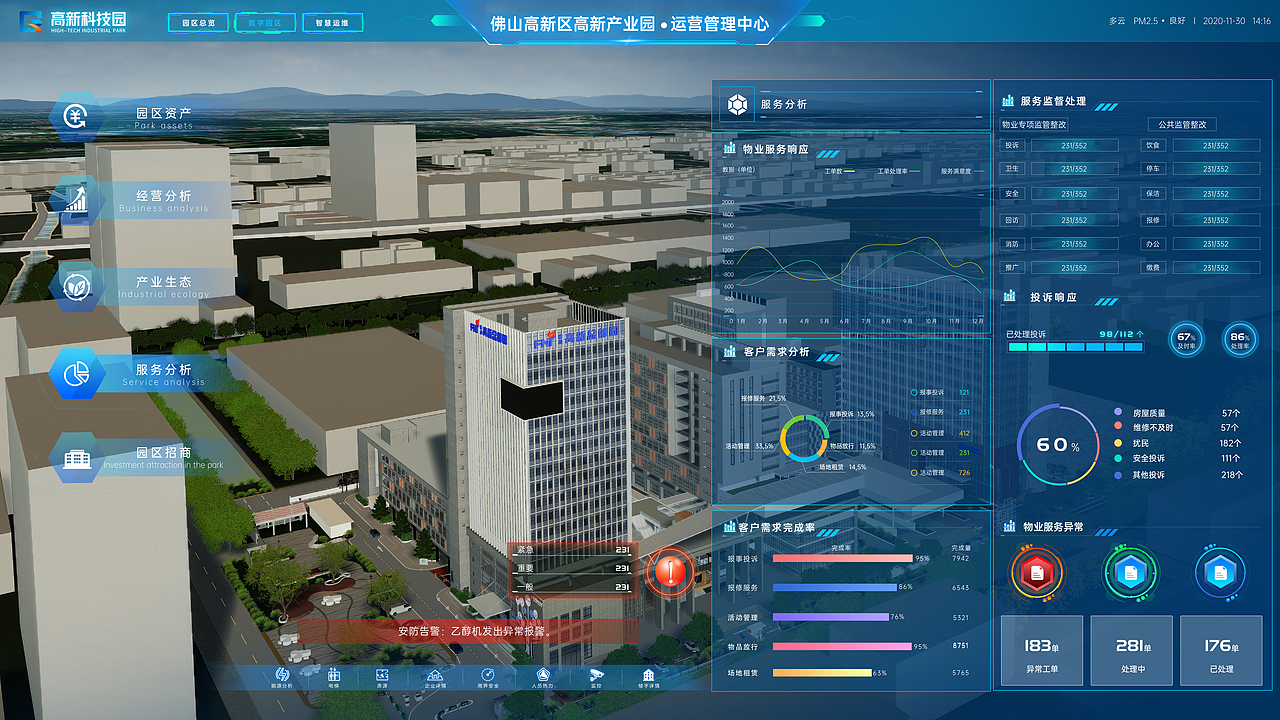
Task: Click the 客户需求完成率 panel chart icon
Action: tap(729, 526)
